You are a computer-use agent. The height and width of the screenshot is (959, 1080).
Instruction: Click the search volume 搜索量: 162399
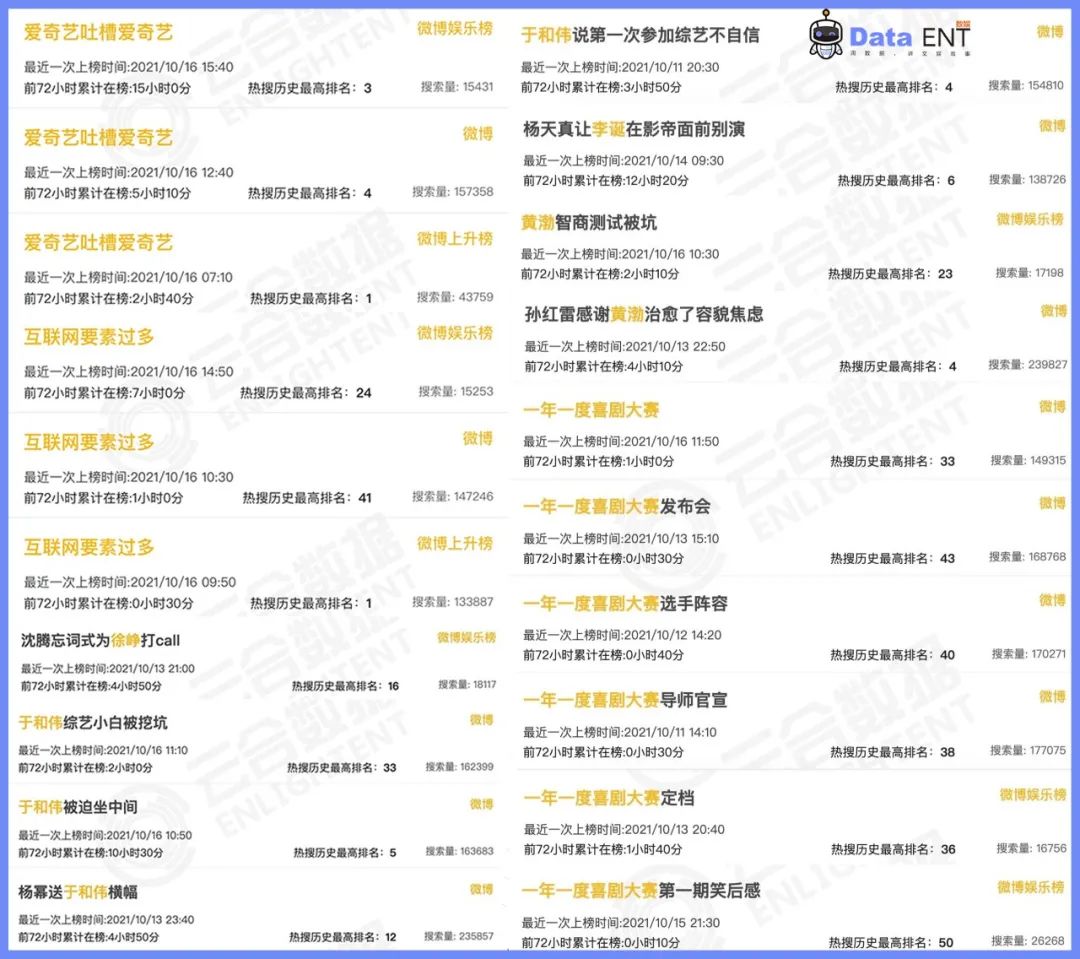pos(459,766)
